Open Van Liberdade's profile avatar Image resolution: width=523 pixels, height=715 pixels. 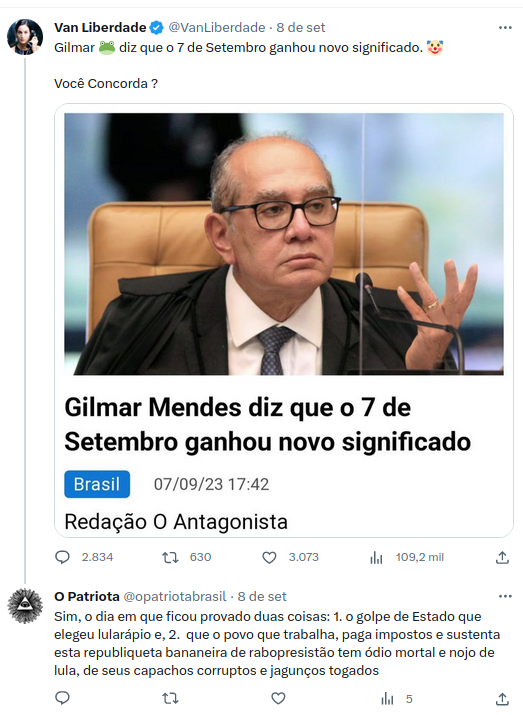tap(25, 36)
